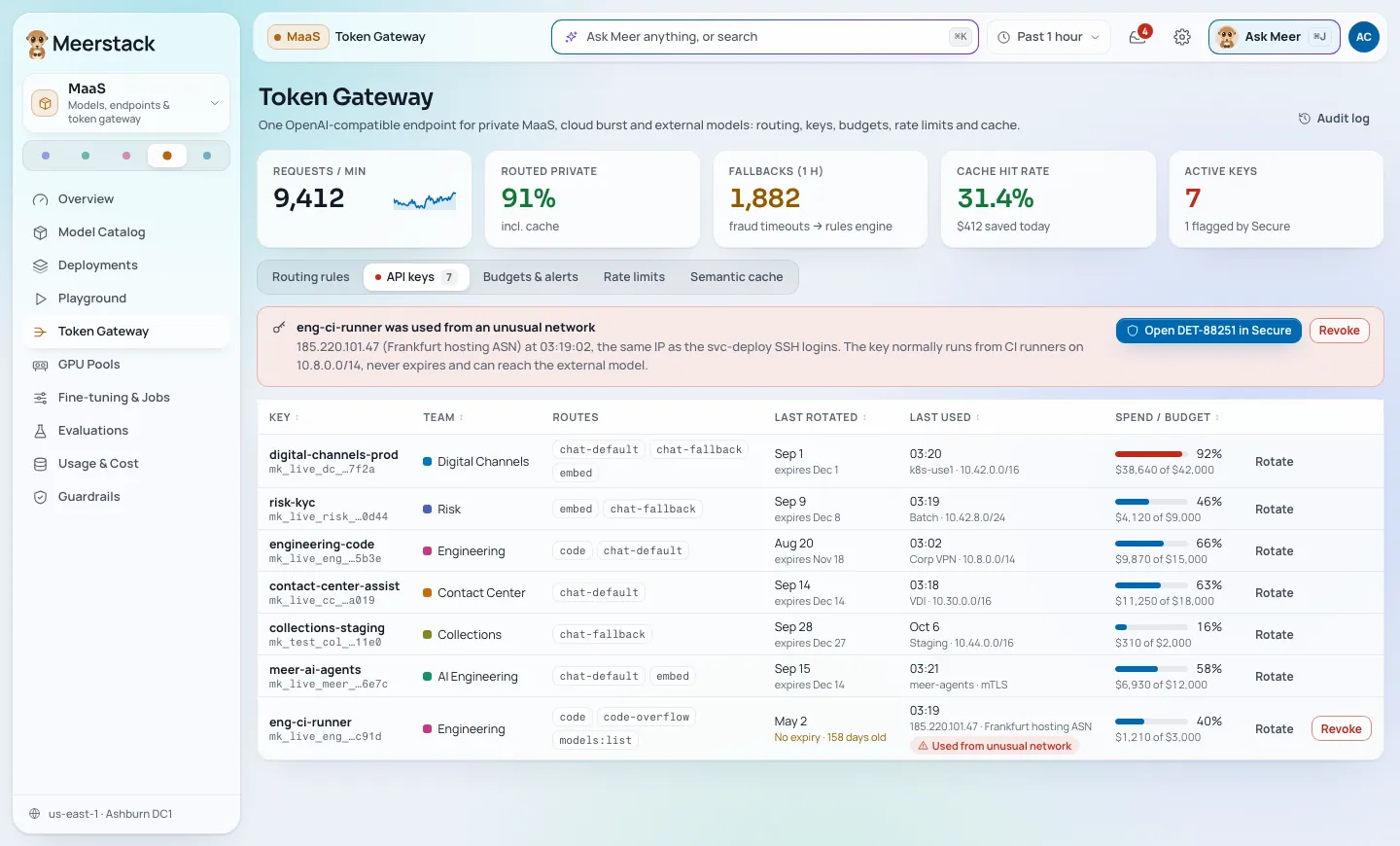
Task: Go to Deployments in the sidebar
Action: [x=126, y=265]
